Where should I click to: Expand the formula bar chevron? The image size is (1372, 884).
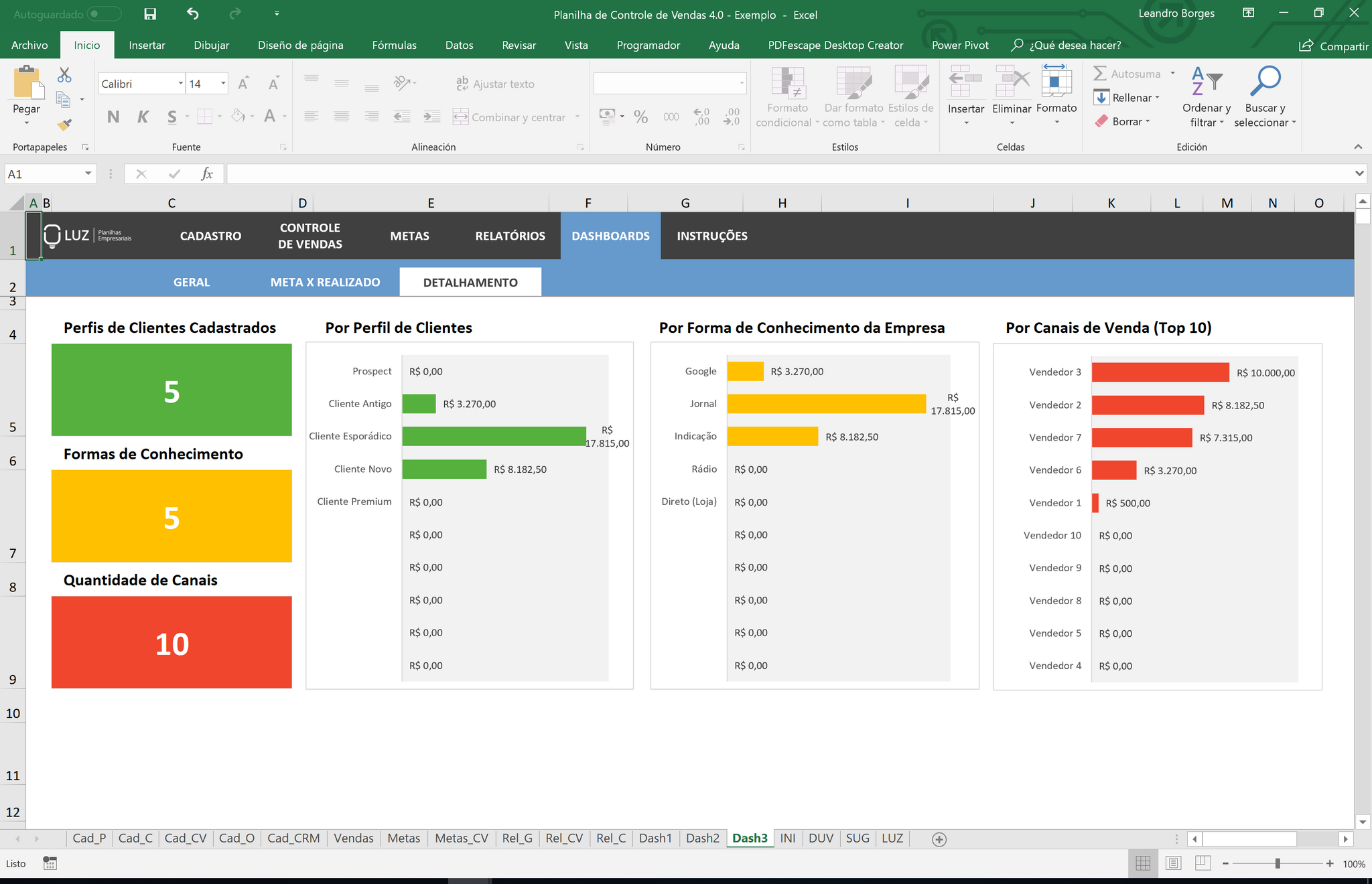[x=1359, y=174]
